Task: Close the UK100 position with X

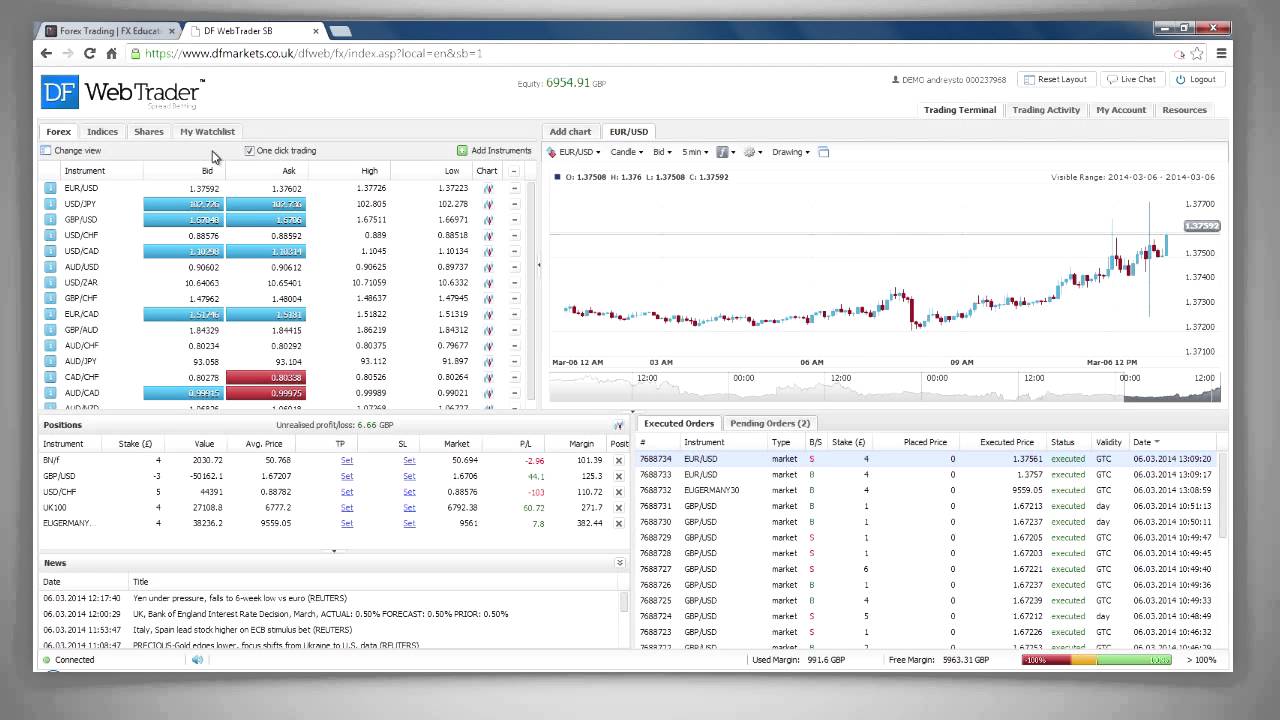Action: click(618, 508)
